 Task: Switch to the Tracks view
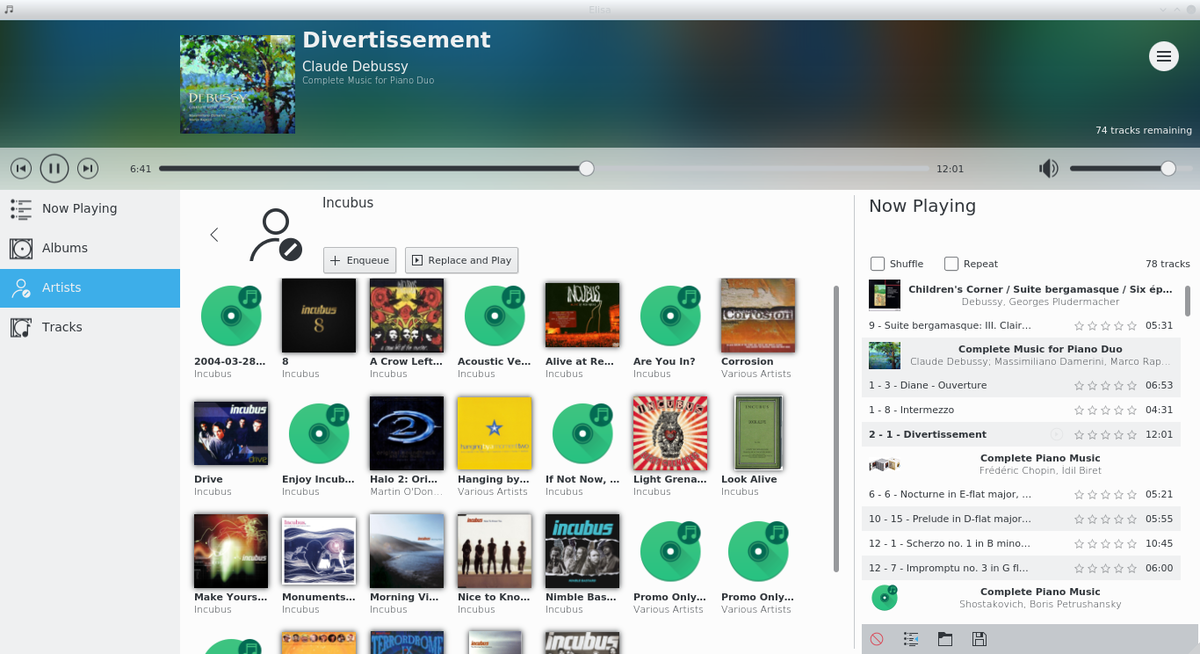coord(62,327)
